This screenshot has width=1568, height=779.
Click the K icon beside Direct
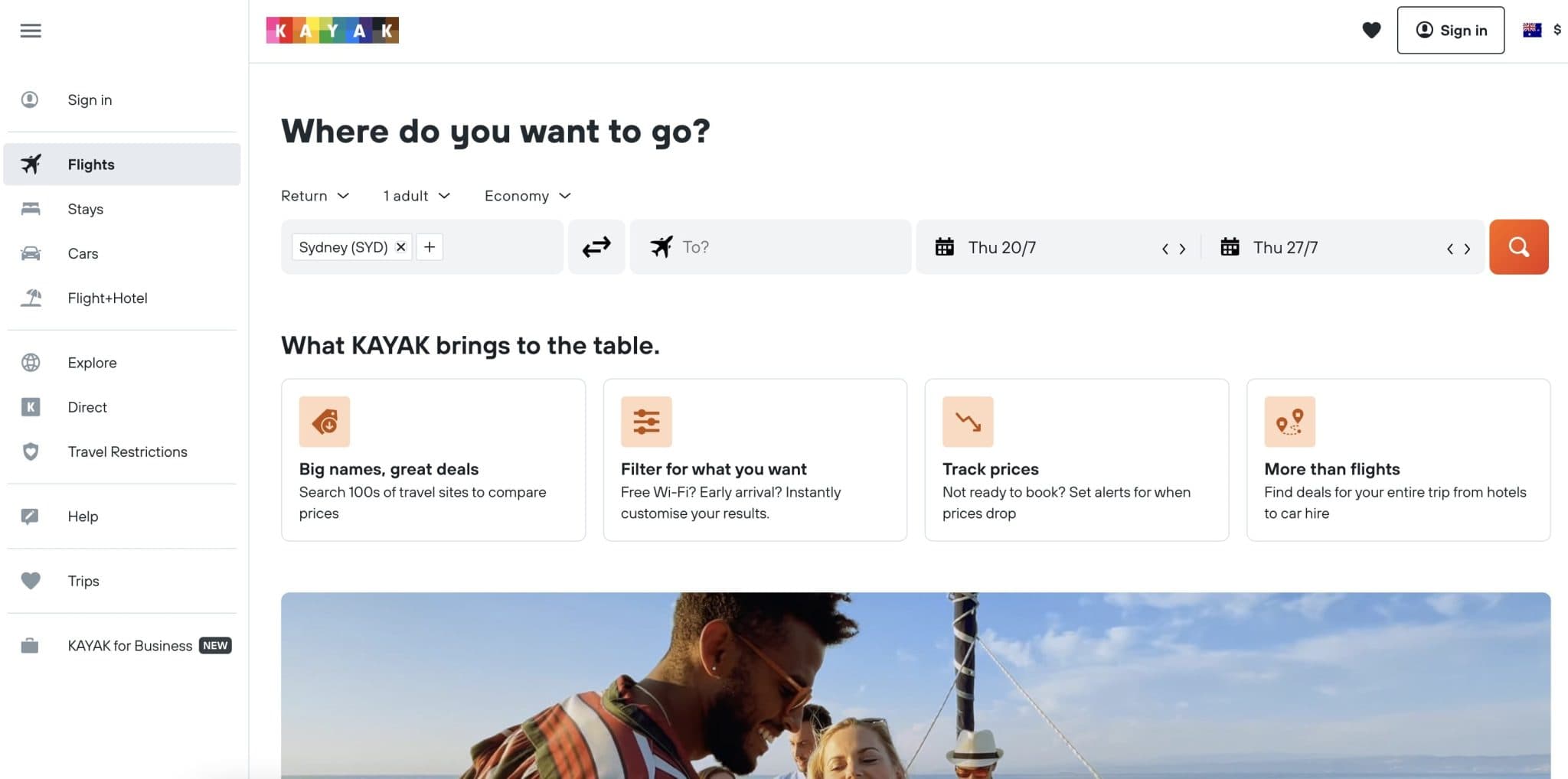(x=31, y=407)
